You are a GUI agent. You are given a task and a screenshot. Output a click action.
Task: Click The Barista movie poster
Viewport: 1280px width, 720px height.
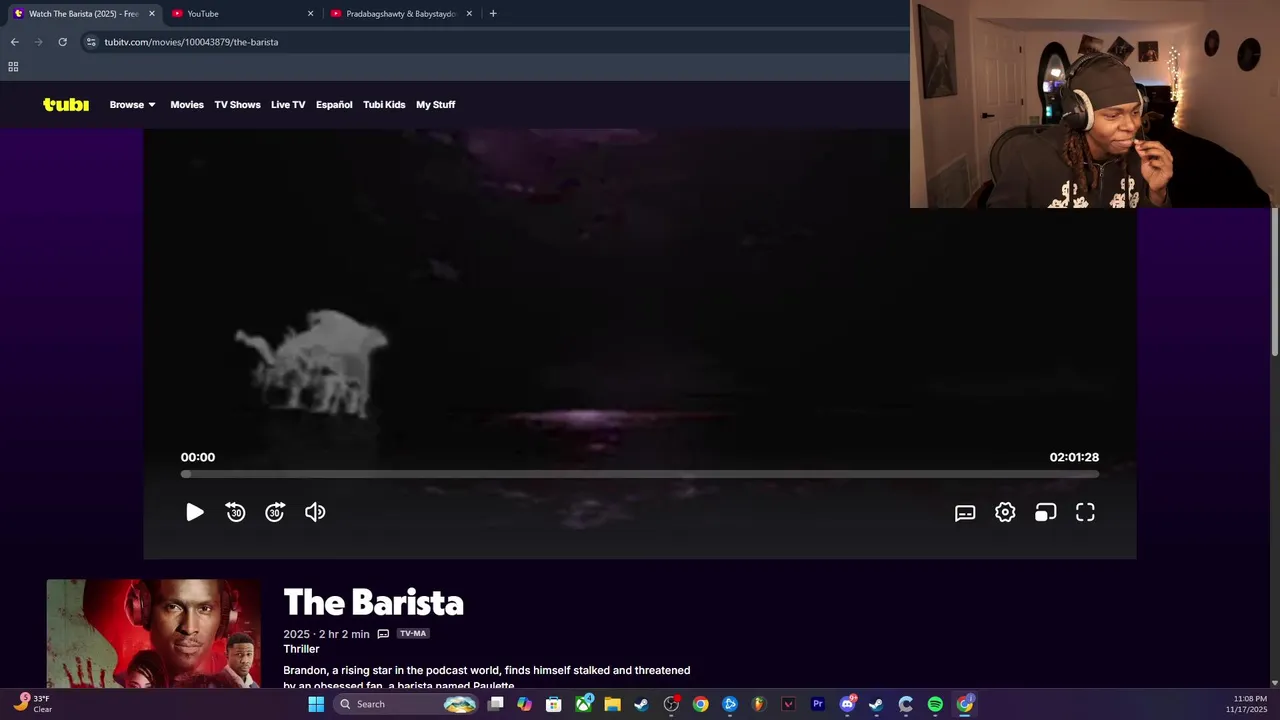click(x=153, y=633)
